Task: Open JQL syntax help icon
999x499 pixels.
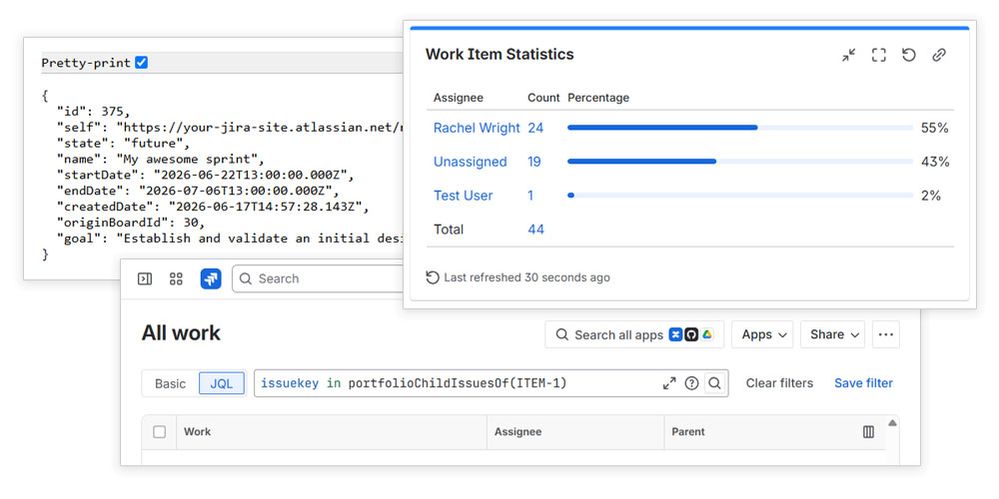Action: [x=691, y=383]
